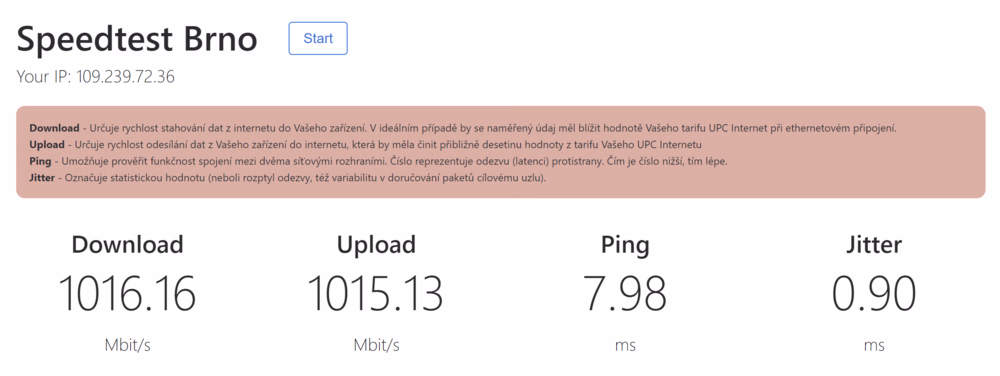
Task: Click the bold Ping term in info box
Action: (40, 161)
